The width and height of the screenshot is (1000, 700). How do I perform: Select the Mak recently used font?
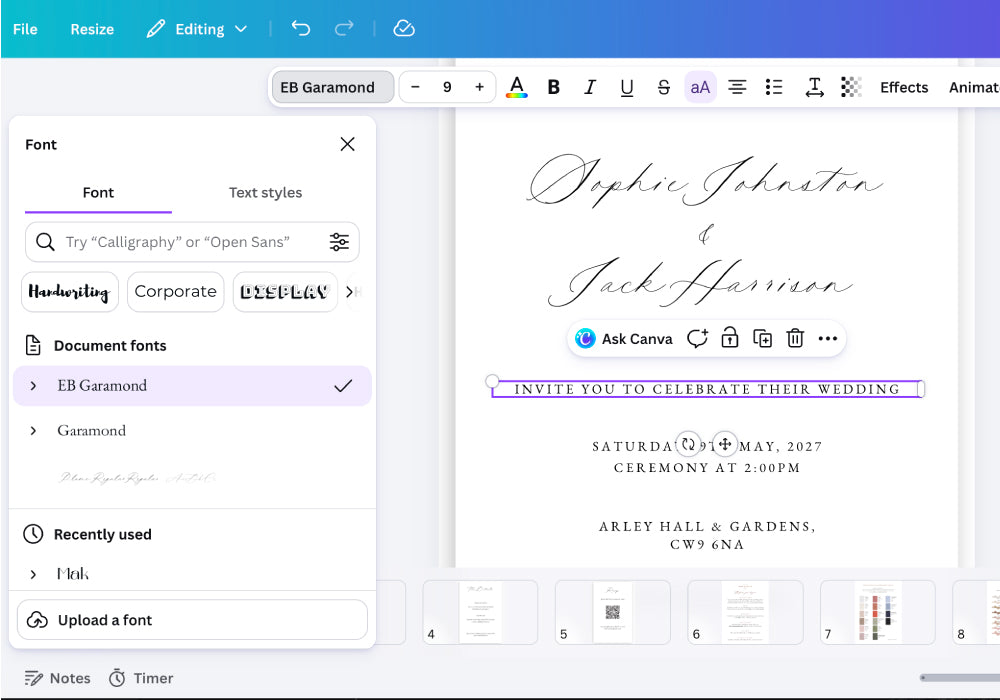point(73,574)
